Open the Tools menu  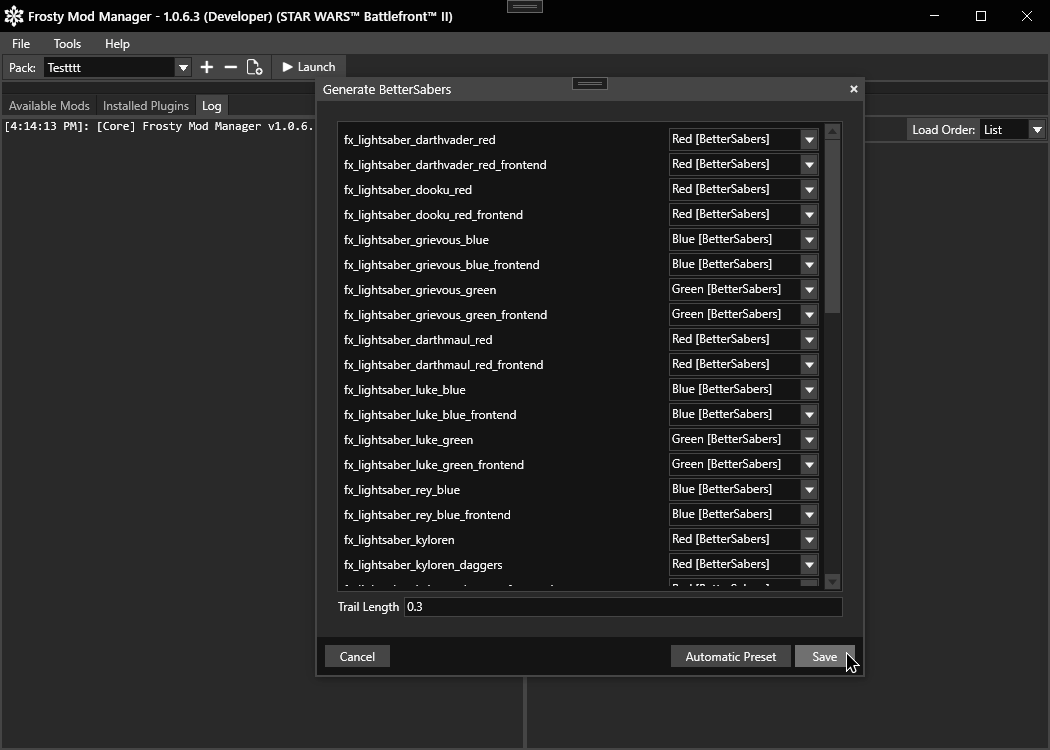(x=67, y=44)
